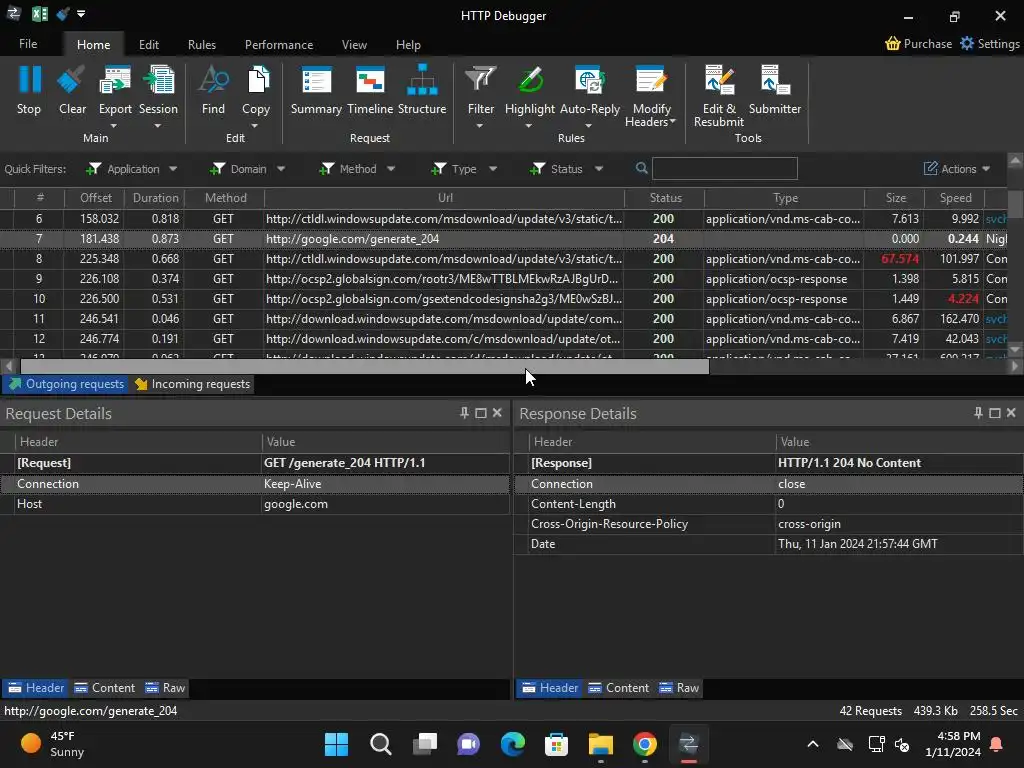Sort the list by Size column header

[x=895, y=198]
